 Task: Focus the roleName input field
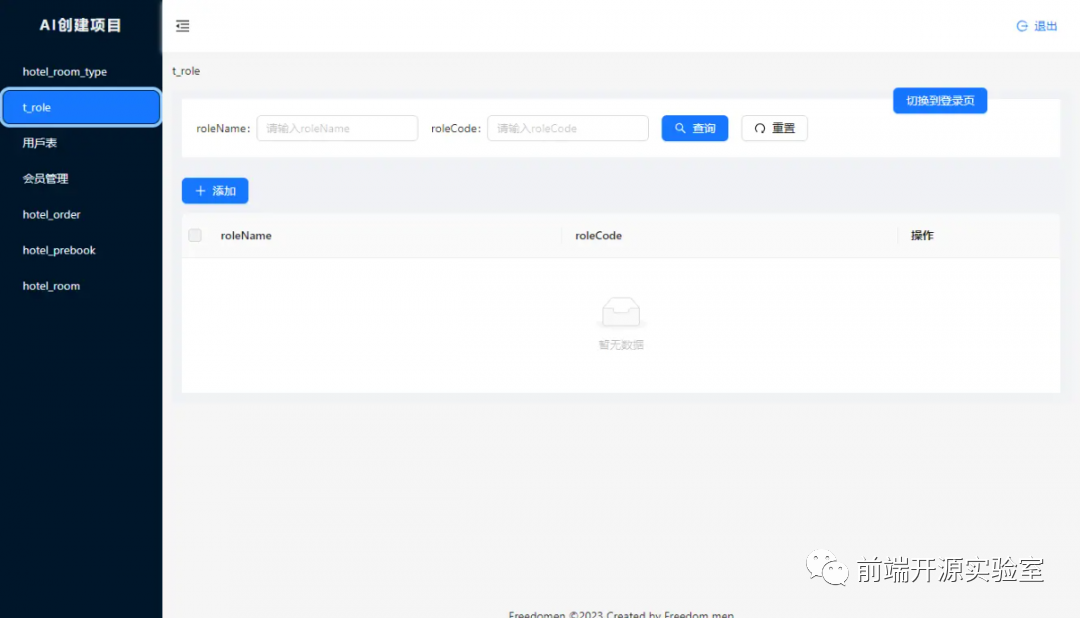[x=337, y=128]
